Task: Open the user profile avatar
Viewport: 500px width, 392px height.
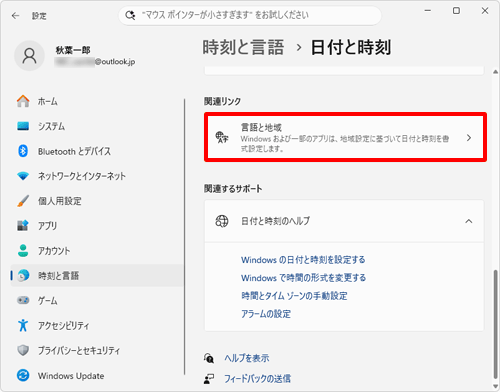Action: tap(29, 56)
